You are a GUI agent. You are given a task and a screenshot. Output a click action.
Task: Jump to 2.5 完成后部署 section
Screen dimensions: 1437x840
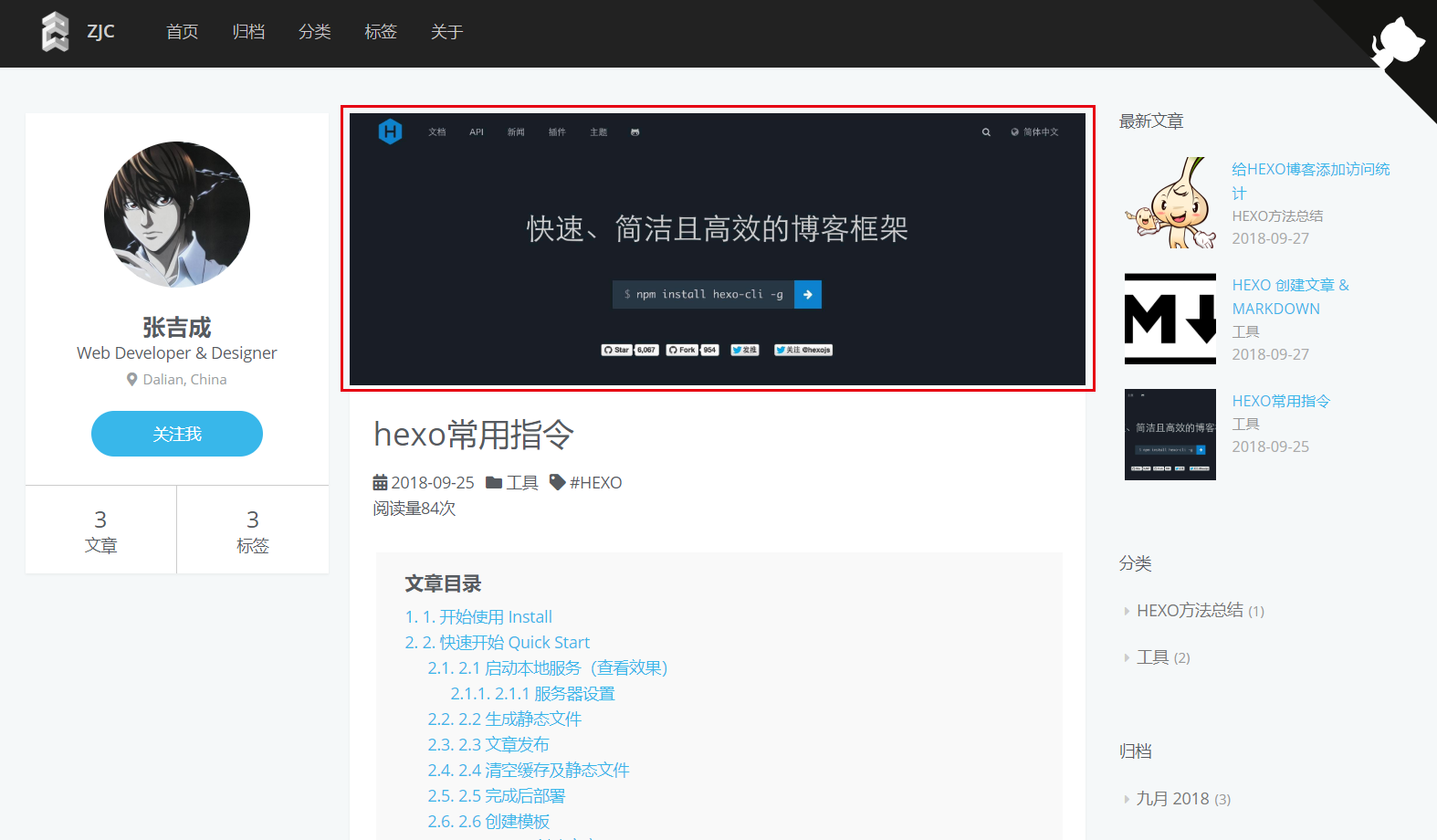click(497, 795)
